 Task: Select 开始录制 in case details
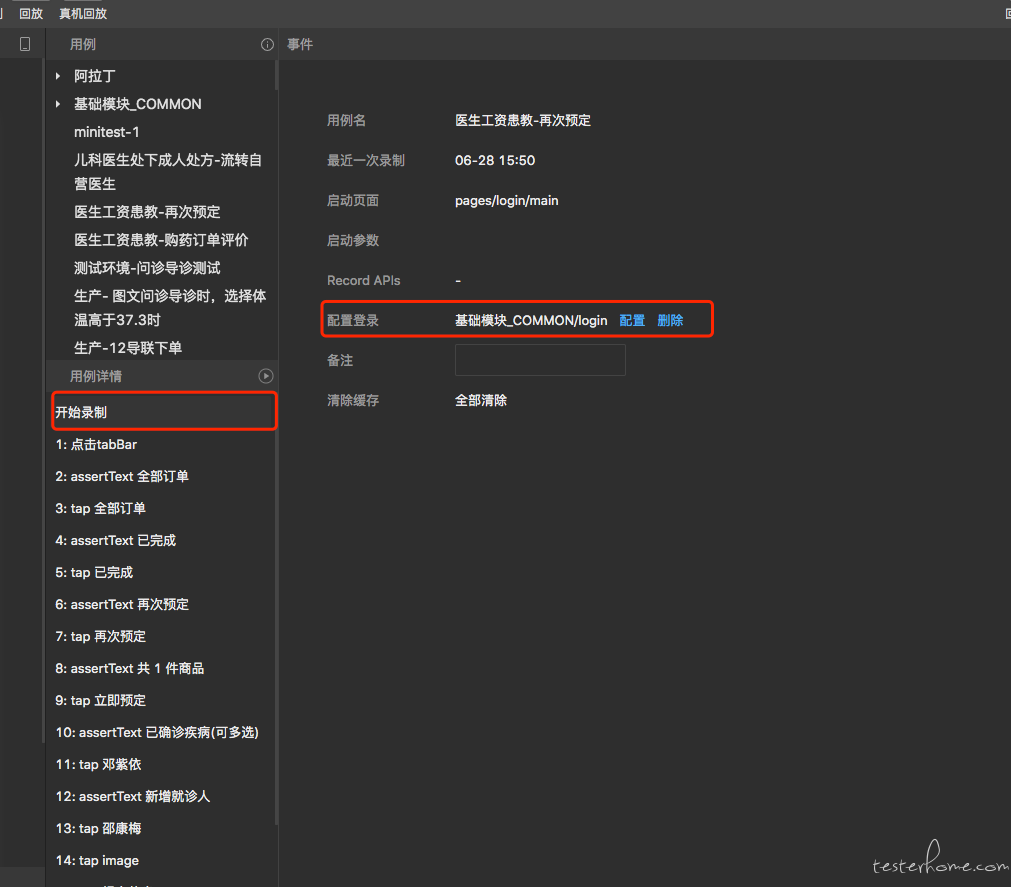(x=164, y=412)
